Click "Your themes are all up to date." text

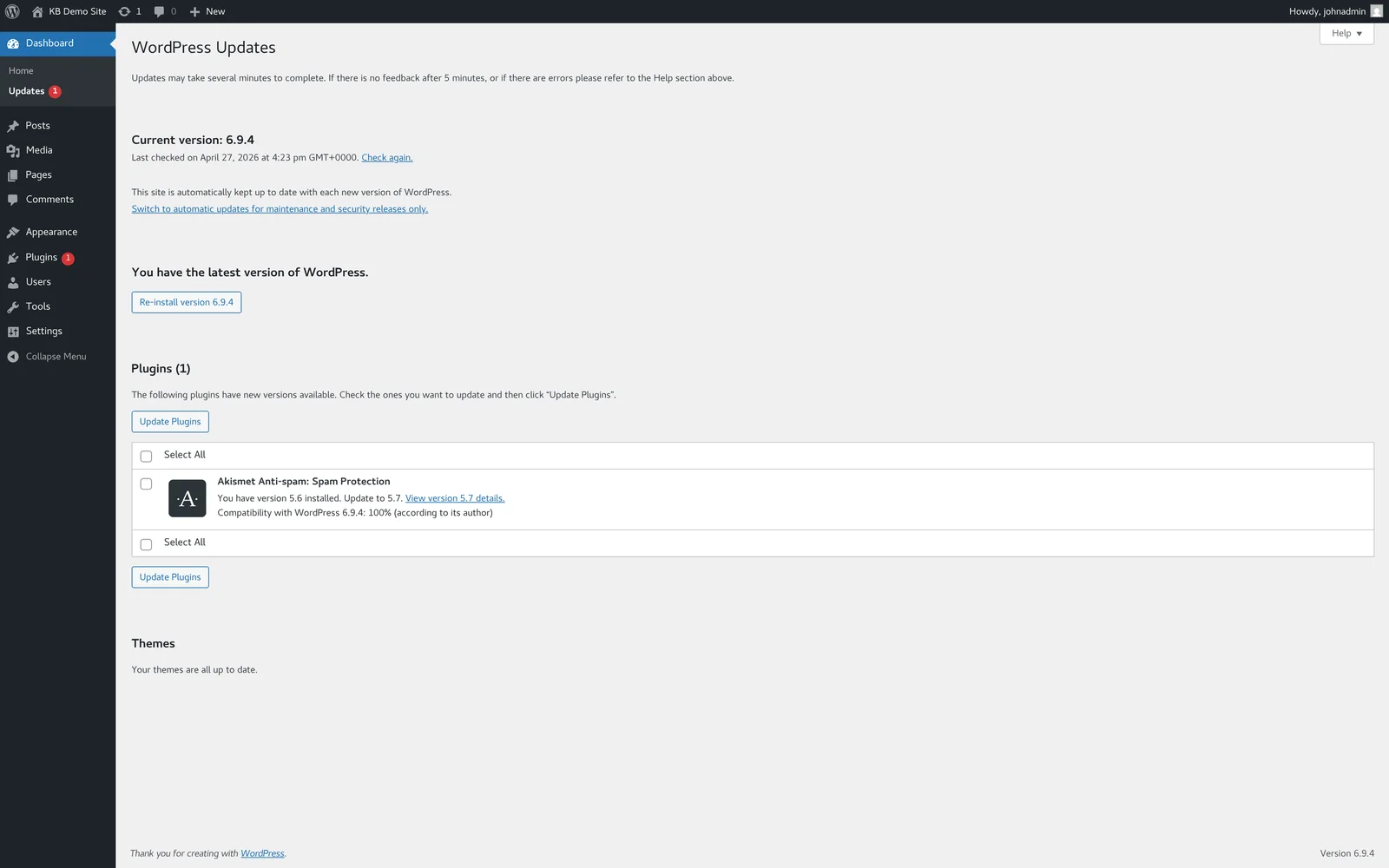point(194,670)
